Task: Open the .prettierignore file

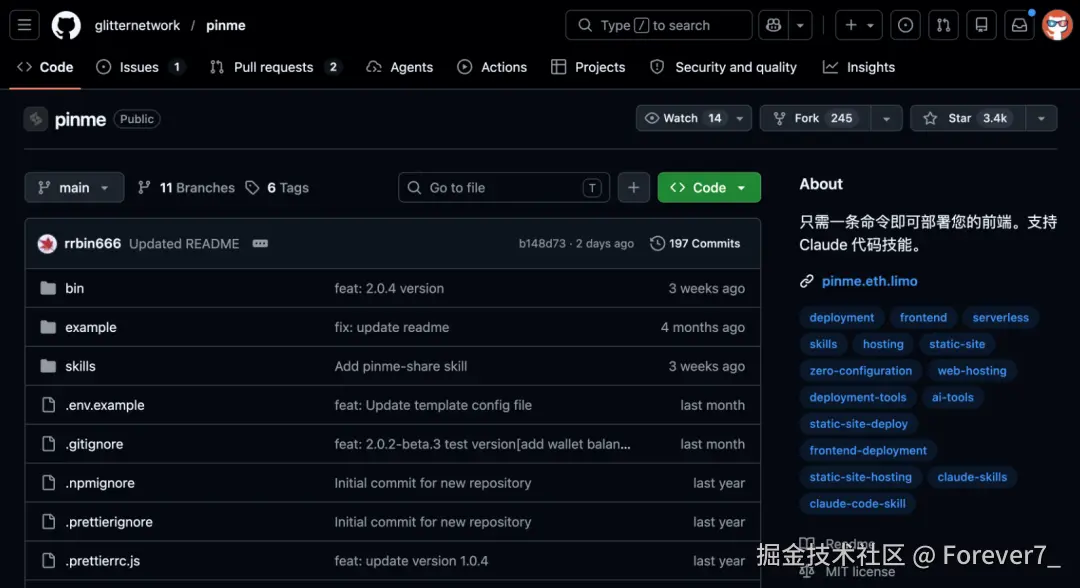Action: 109,522
